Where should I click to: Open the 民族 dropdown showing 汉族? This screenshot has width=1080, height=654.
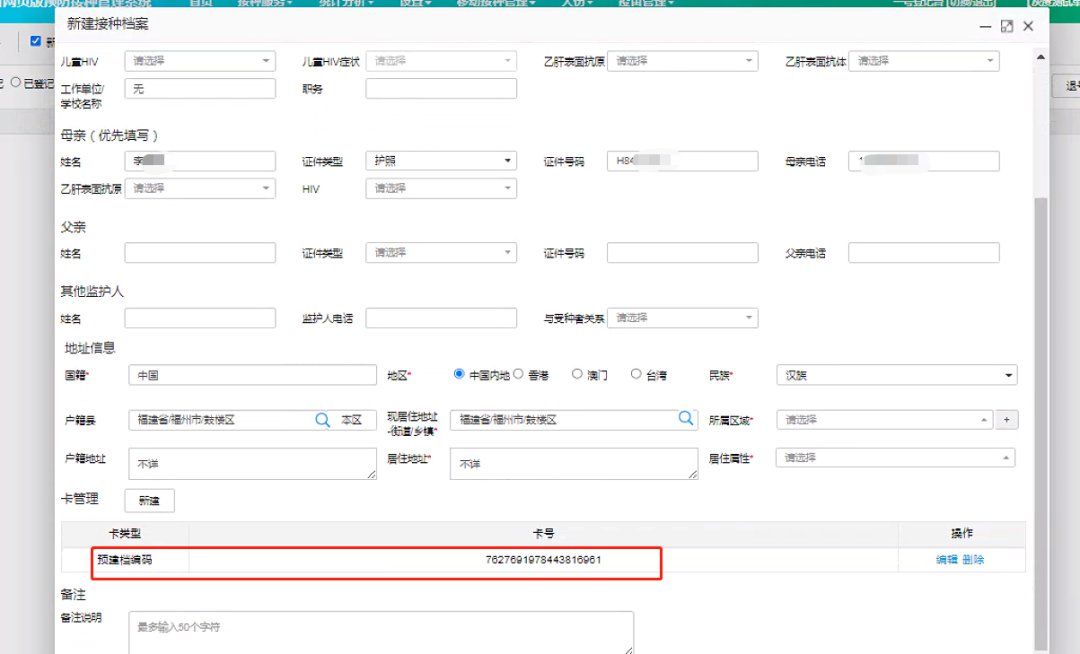pos(896,376)
